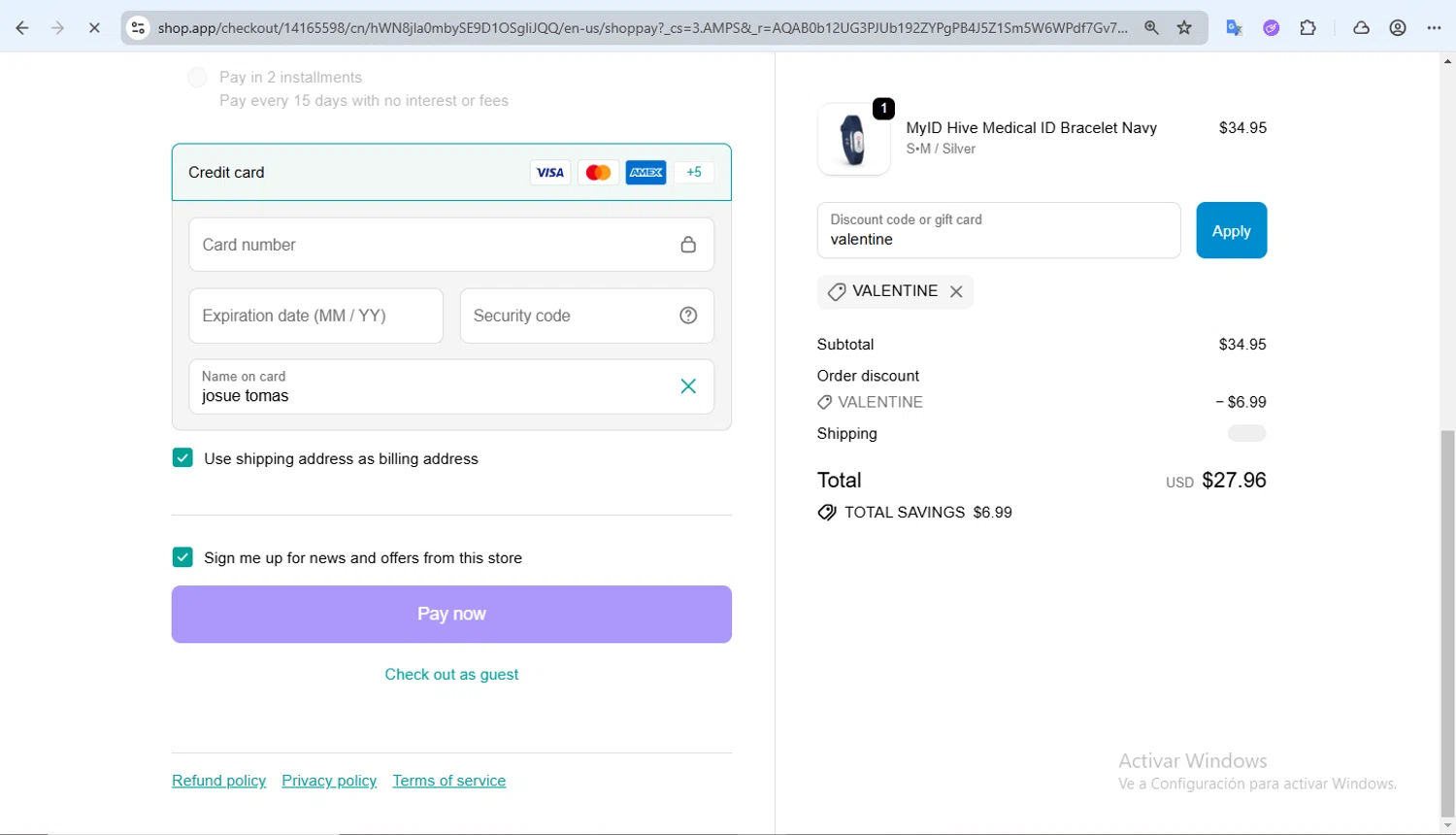Click the browser address bar URL

pos(643,28)
